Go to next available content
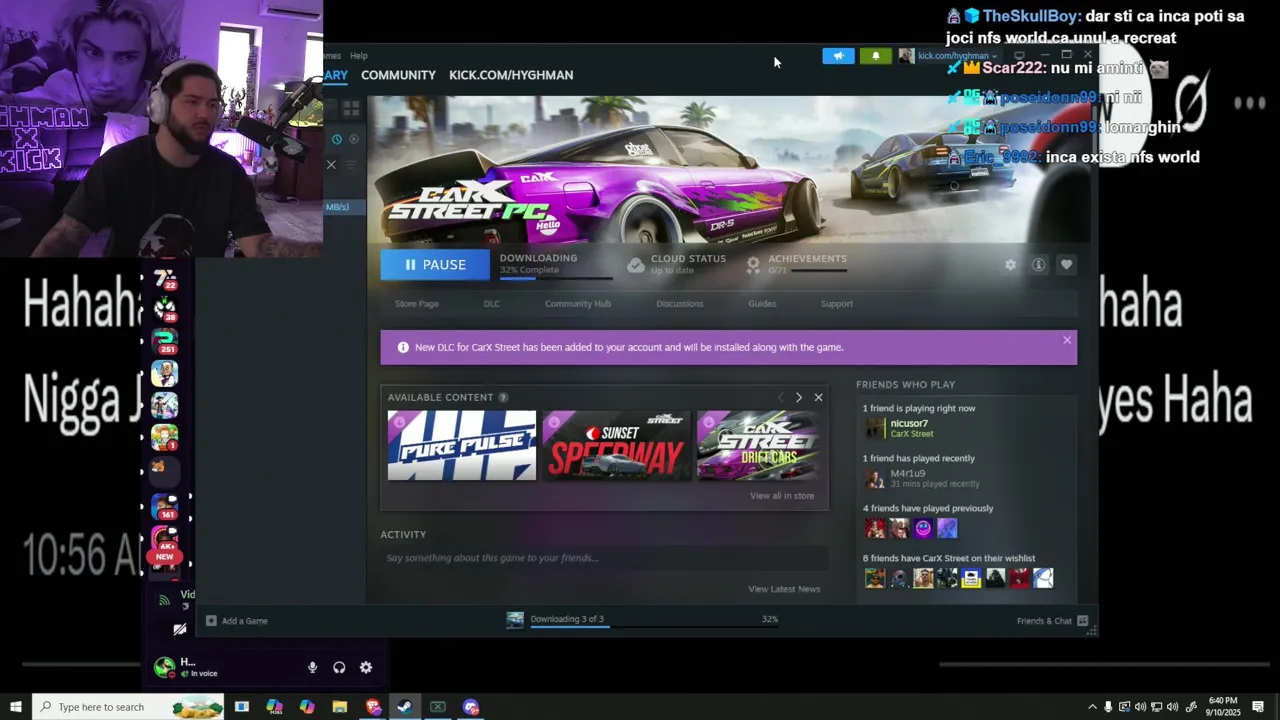The width and height of the screenshot is (1280, 720). 798,397
